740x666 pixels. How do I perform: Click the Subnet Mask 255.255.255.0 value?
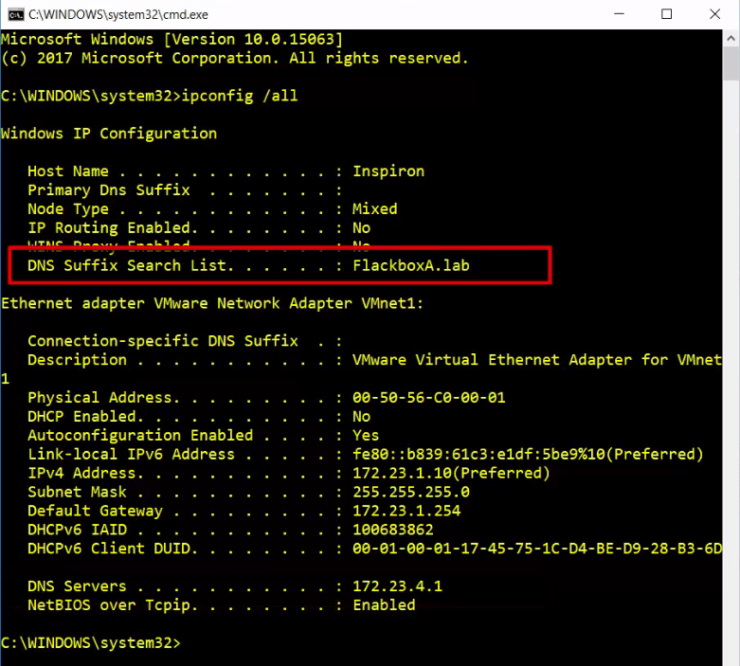[x=410, y=492]
